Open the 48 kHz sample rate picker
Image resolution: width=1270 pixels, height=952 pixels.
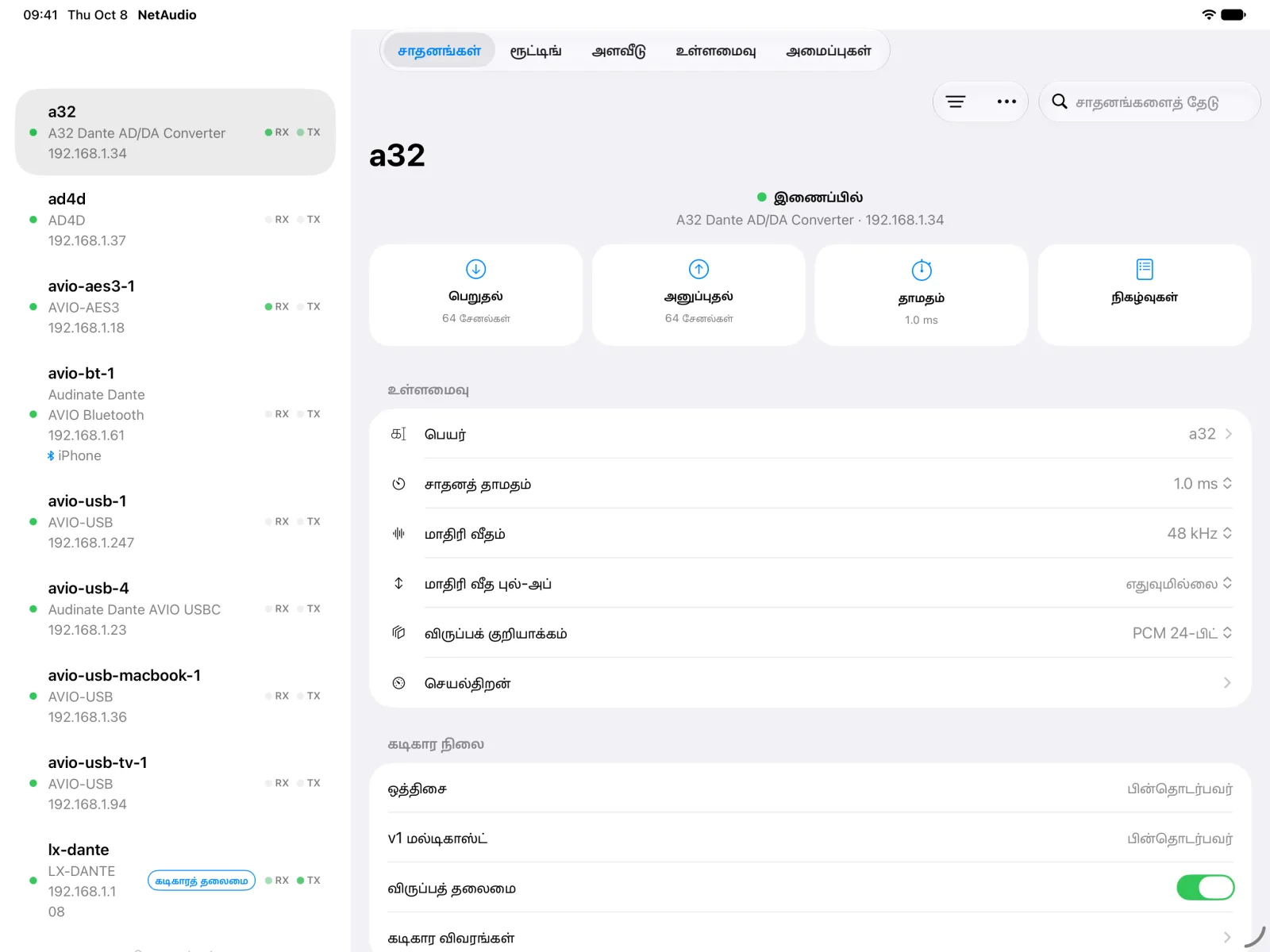coord(1199,534)
